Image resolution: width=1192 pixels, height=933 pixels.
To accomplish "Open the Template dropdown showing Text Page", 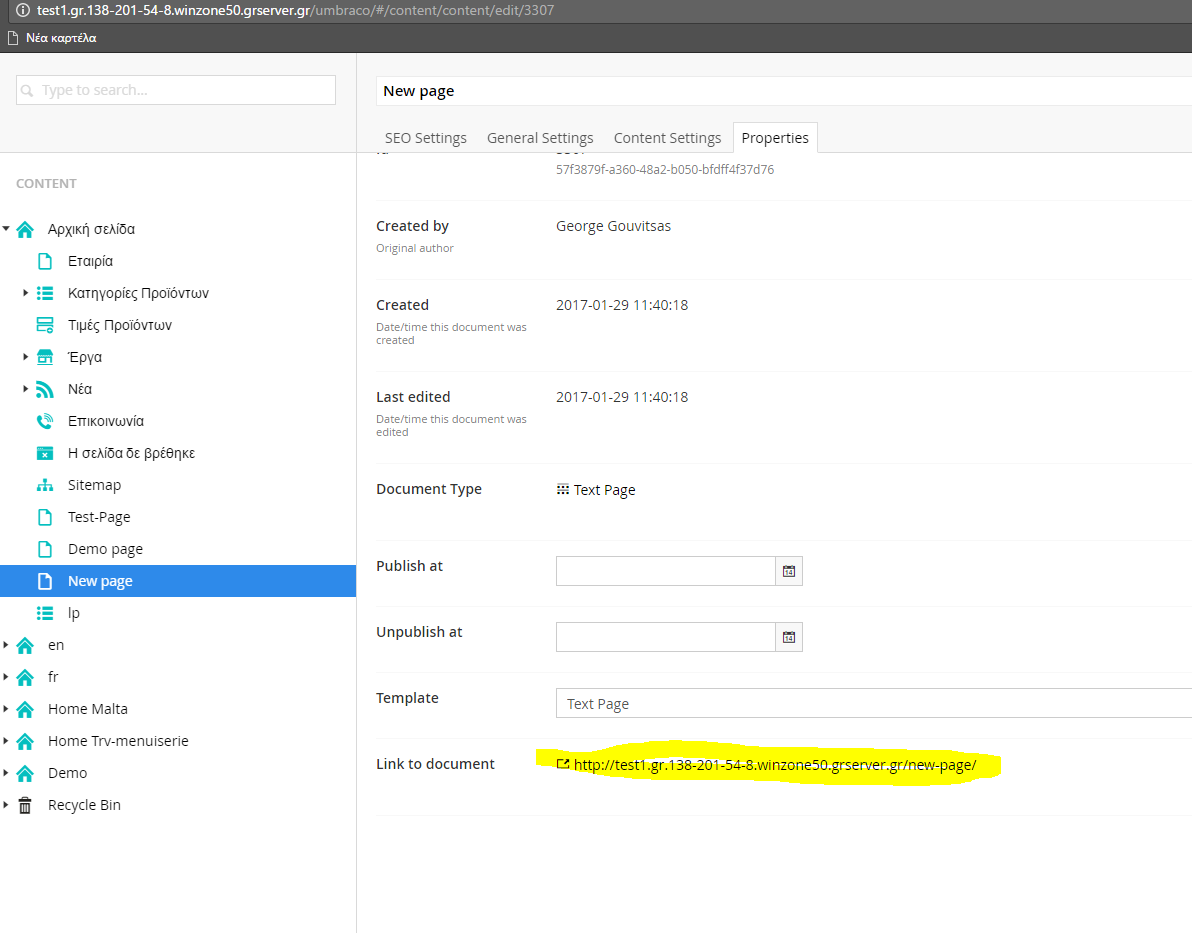I will click(x=872, y=703).
